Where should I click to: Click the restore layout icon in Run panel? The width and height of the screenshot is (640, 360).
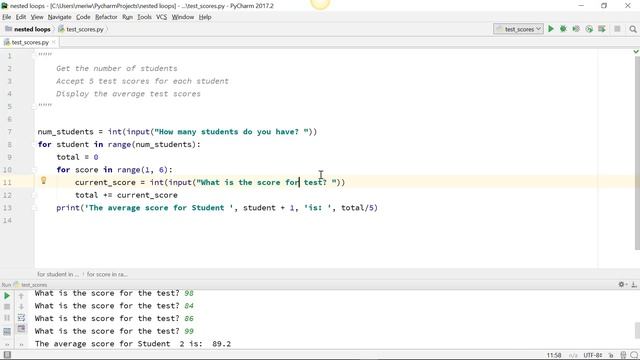coord(7,331)
